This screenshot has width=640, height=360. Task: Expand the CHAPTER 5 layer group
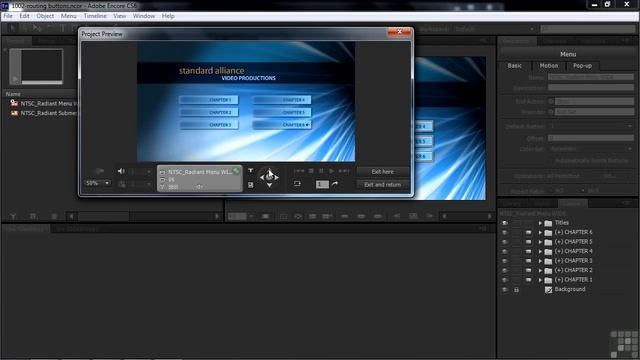pos(540,242)
